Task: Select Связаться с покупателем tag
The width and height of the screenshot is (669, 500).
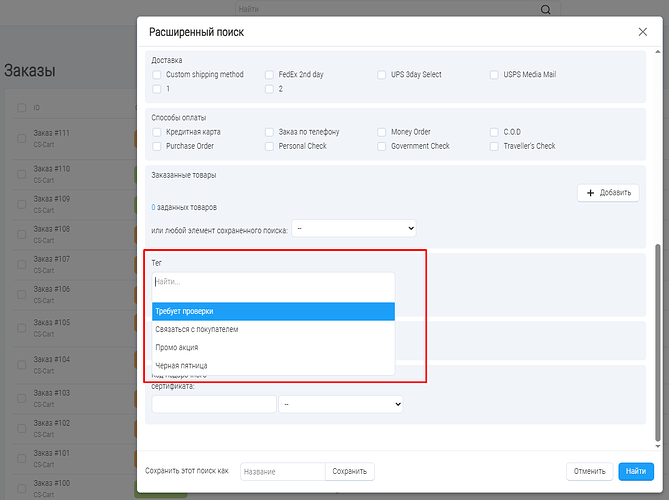Action: point(273,329)
